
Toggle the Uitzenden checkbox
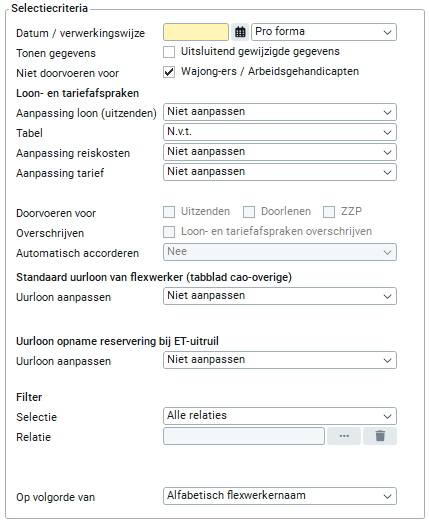169,212
